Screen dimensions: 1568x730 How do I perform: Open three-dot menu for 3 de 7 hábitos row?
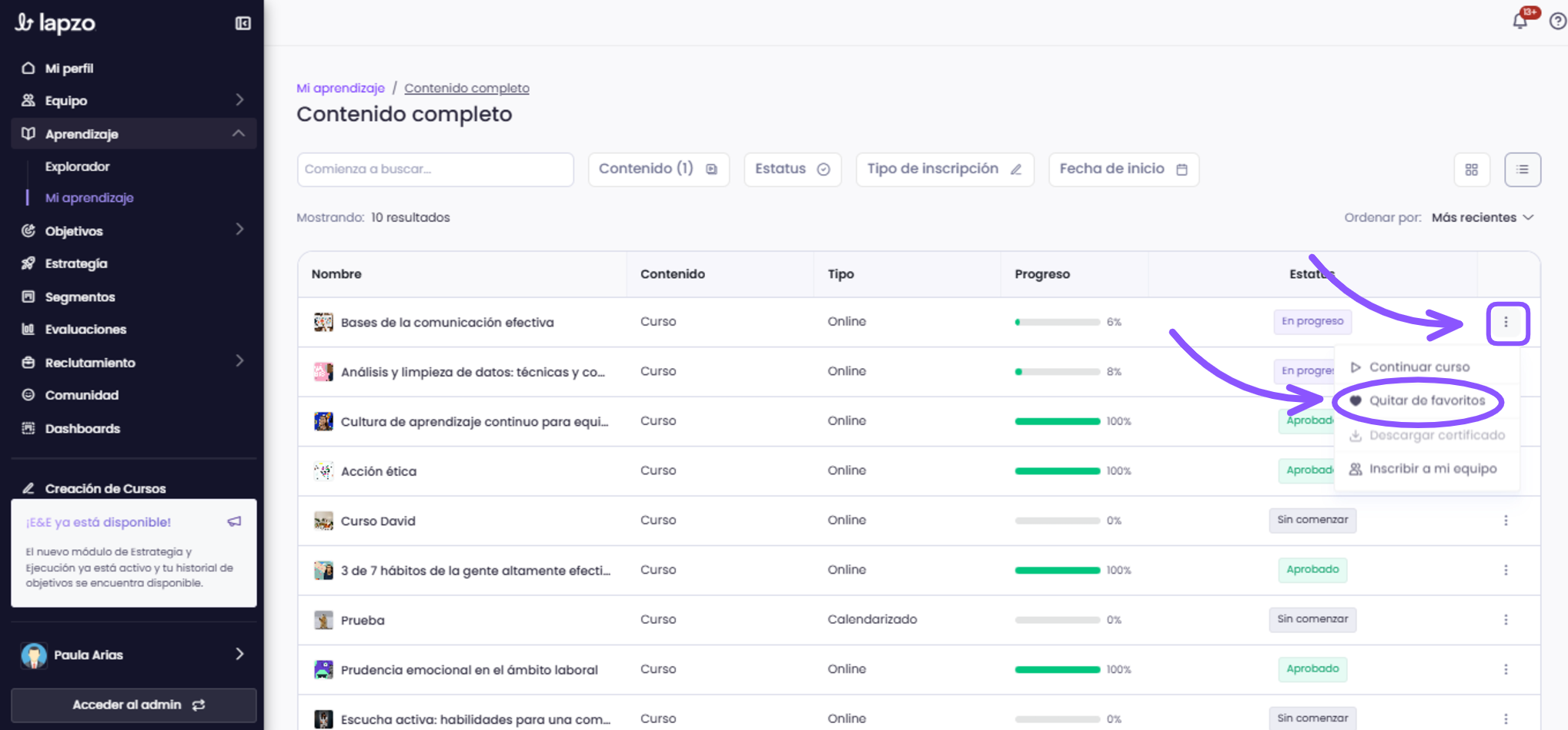pyautogui.click(x=1506, y=570)
